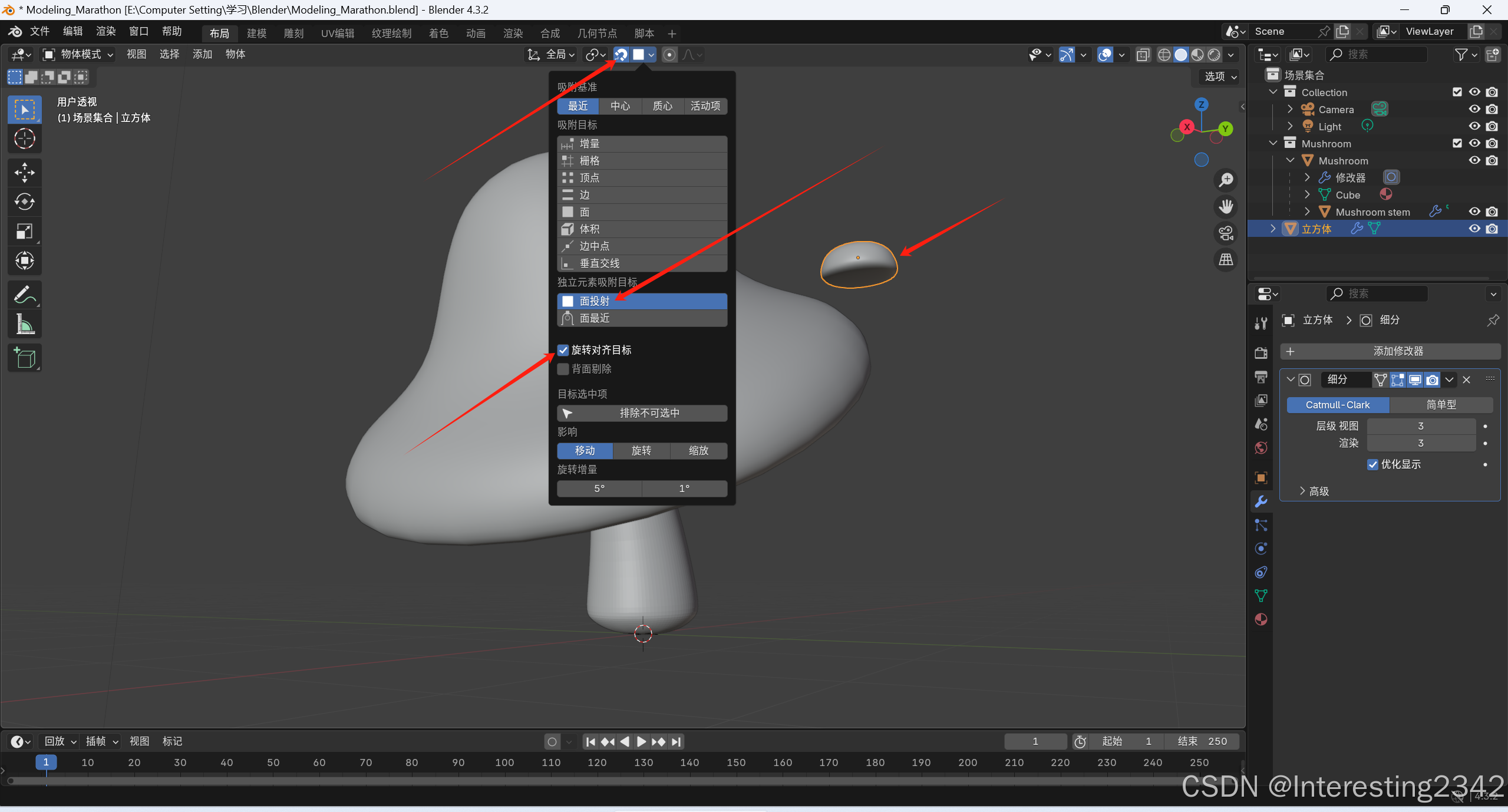Choose the Annotate pencil tool

click(x=24, y=294)
